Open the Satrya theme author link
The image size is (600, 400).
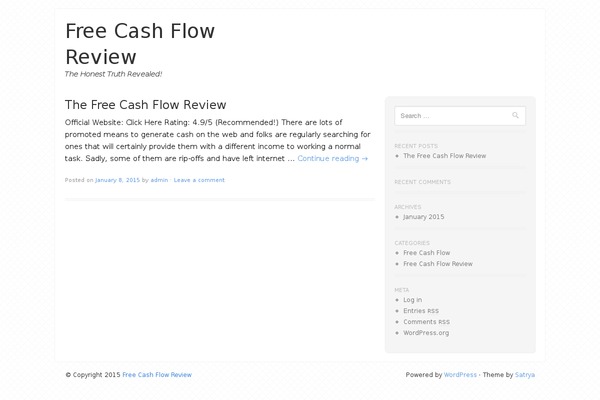525,375
